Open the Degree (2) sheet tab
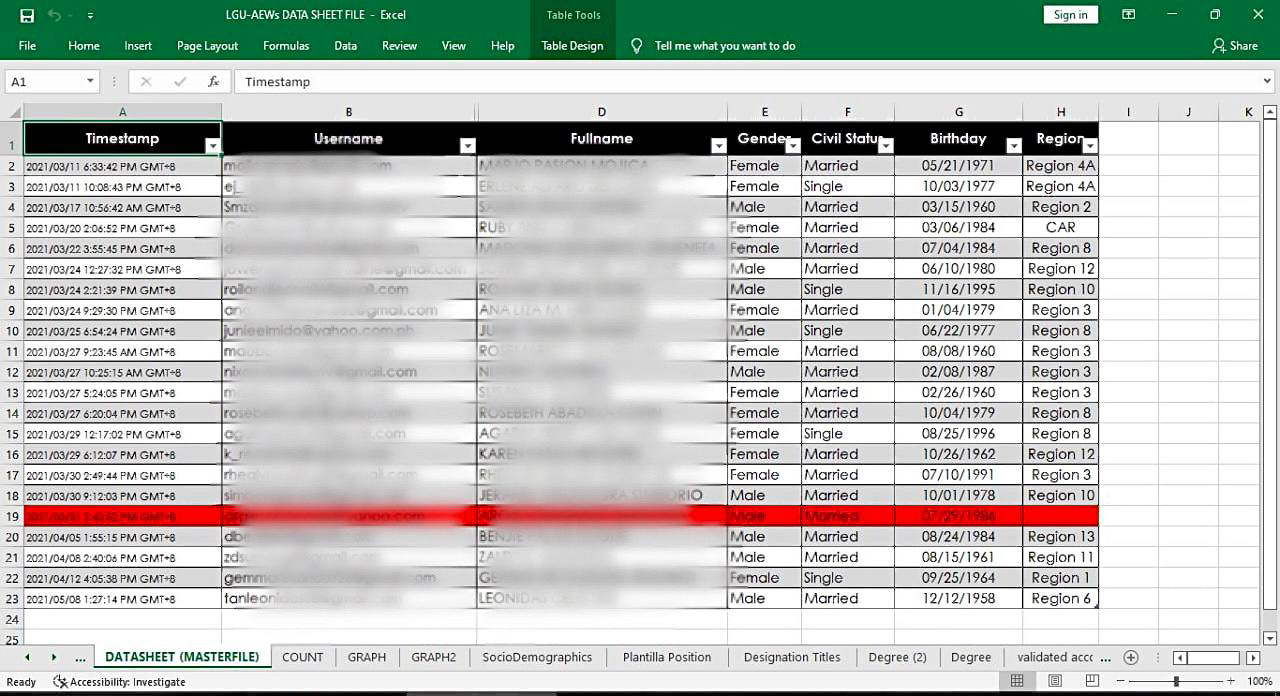Screen dimensions: 1280x696 (897, 657)
